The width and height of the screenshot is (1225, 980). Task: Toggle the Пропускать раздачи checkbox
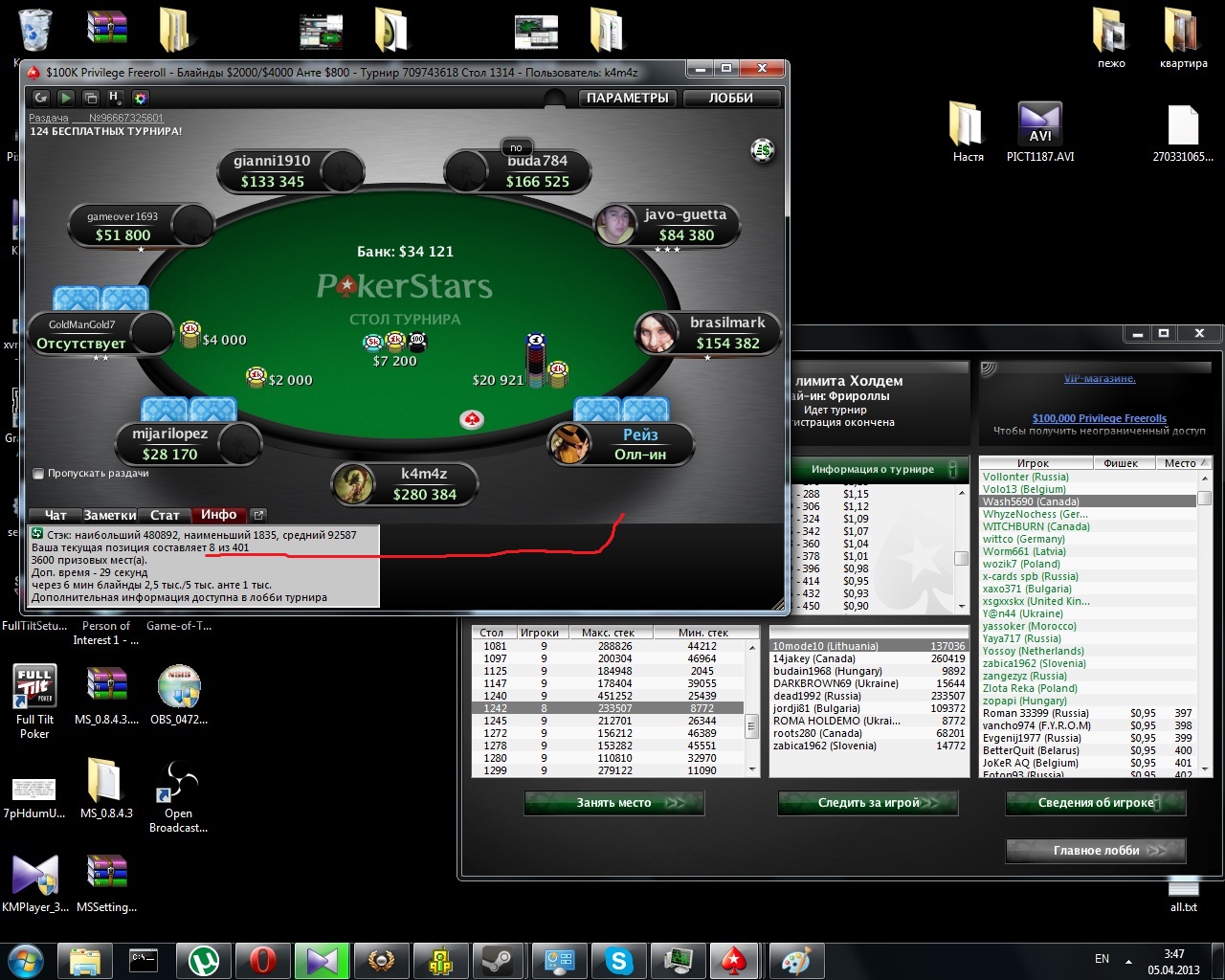38,474
